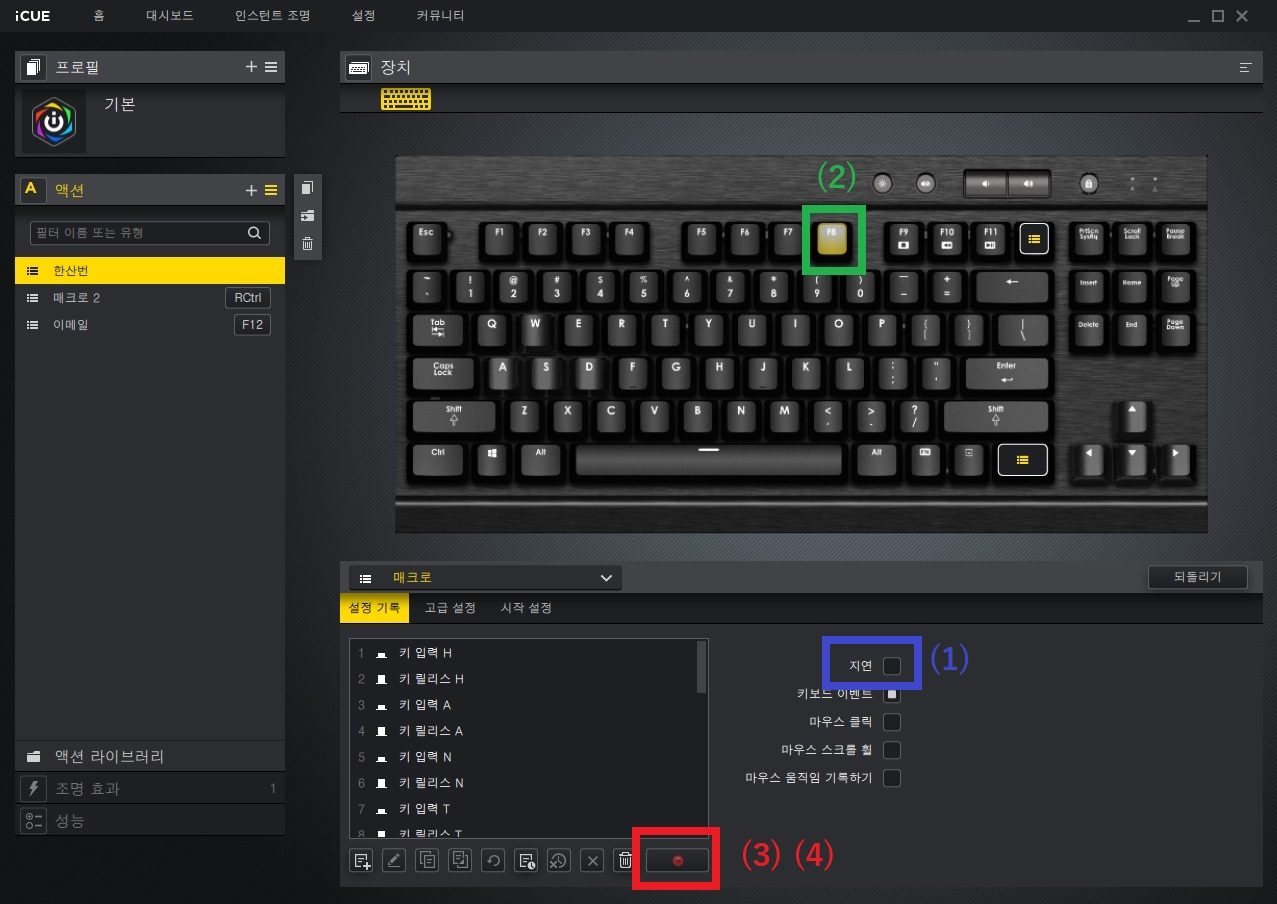
Task: Click the undo arrow icon in macro toolbar
Action: (x=493, y=860)
